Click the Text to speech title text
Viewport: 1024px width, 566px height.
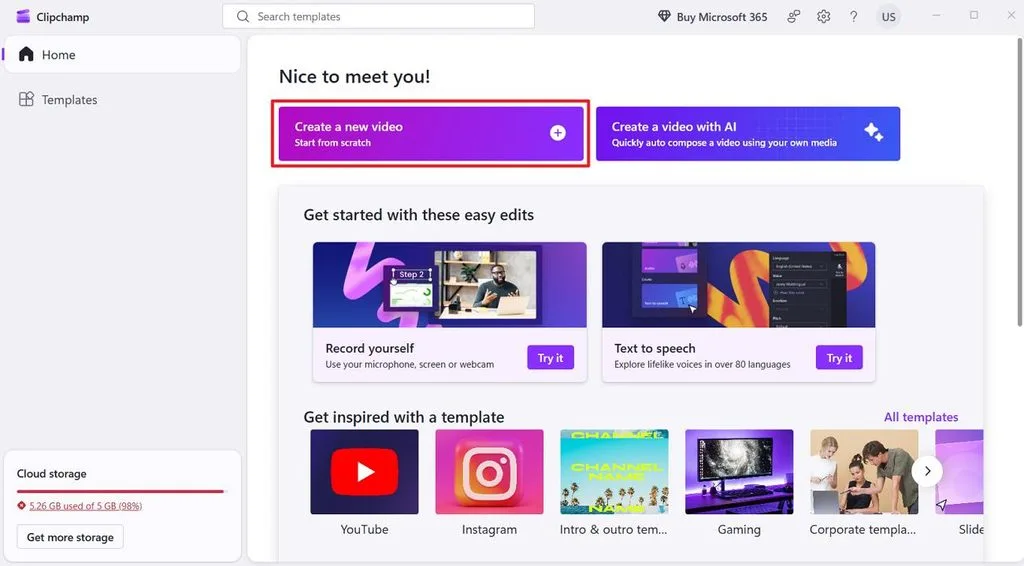tap(654, 349)
